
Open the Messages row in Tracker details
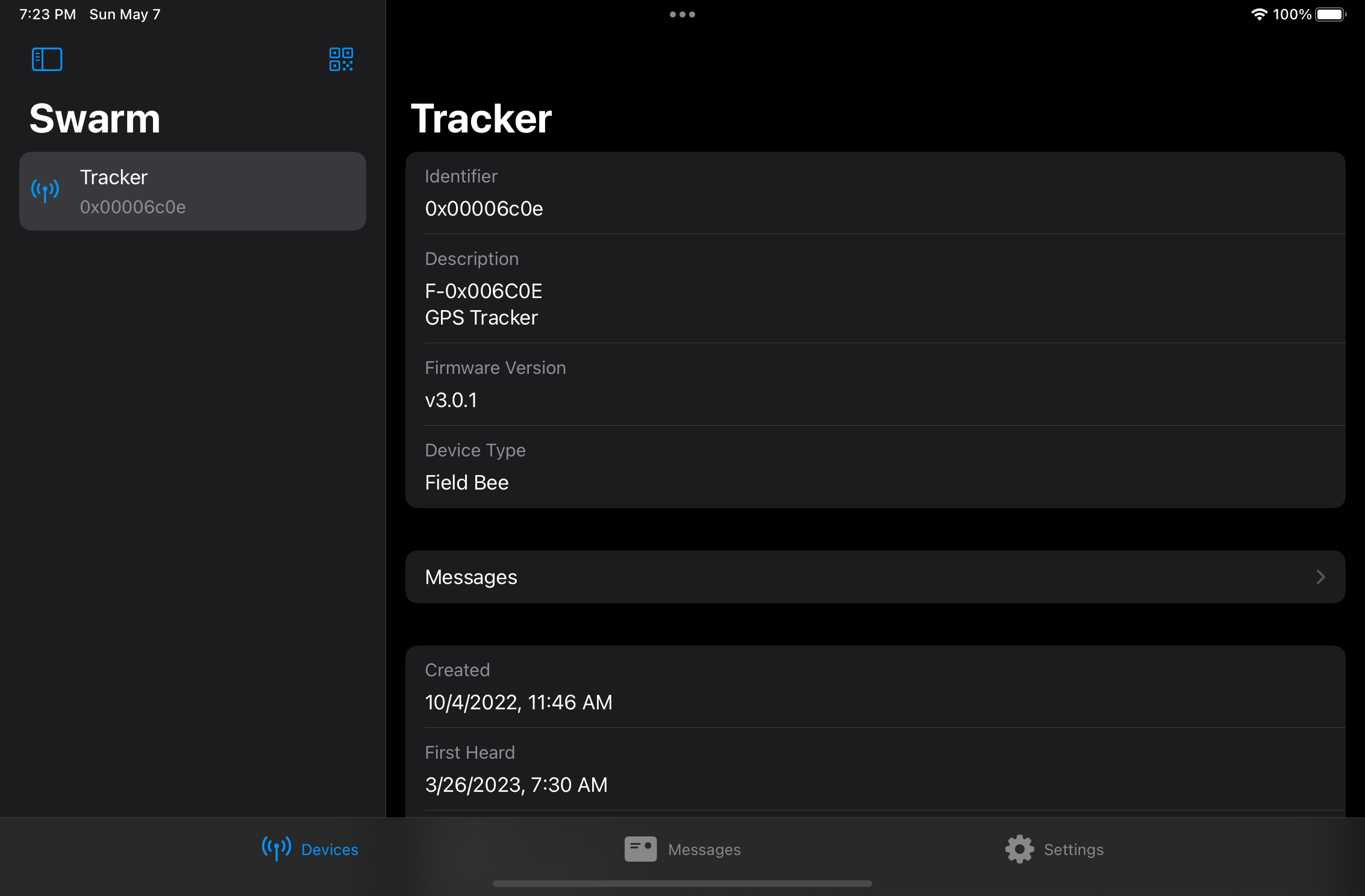point(875,577)
